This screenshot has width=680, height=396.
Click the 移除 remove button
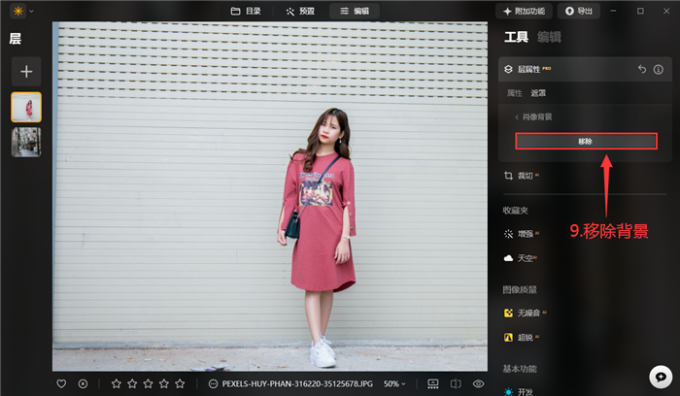click(586, 141)
